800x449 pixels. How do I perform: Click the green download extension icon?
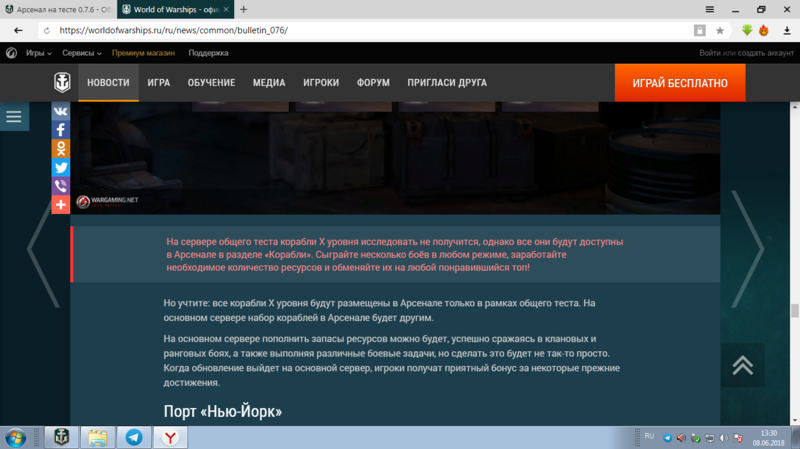pos(747,30)
